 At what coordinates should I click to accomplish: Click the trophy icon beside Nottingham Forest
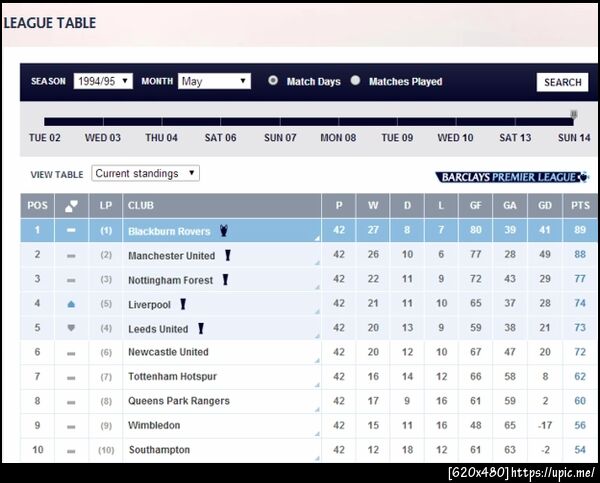pyautogui.click(x=226, y=280)
